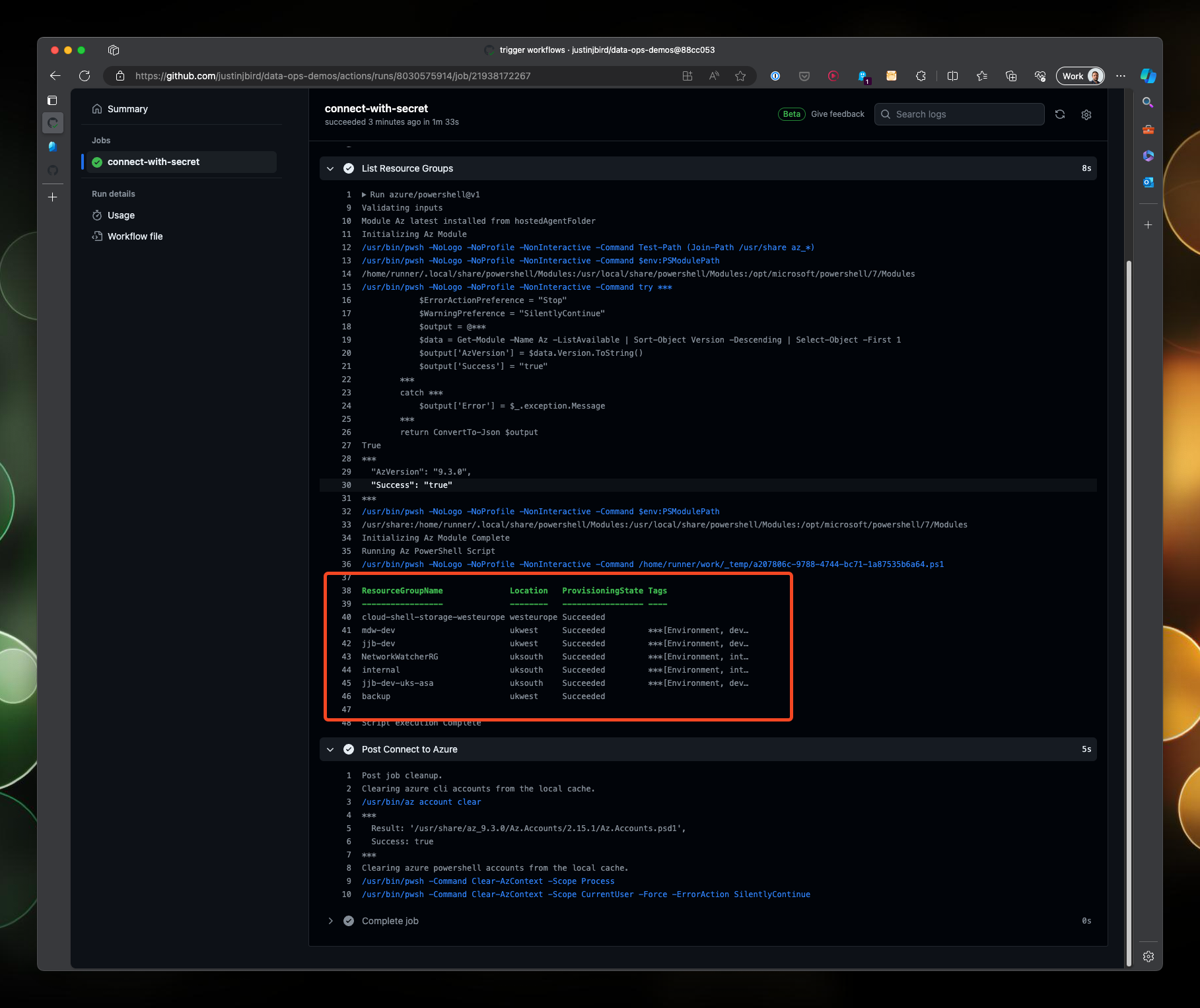Re-run jobs with the circular arrows icon
Image resolution: width=1200 pixels, height=1008 pixels.
[1060, 114]
